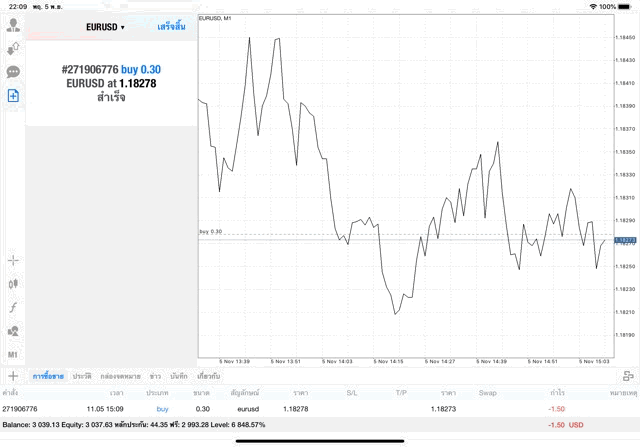Switch to the เกี่ยวกับ about tab
This screenshot has width=640, height=447.
click(209, 376)
